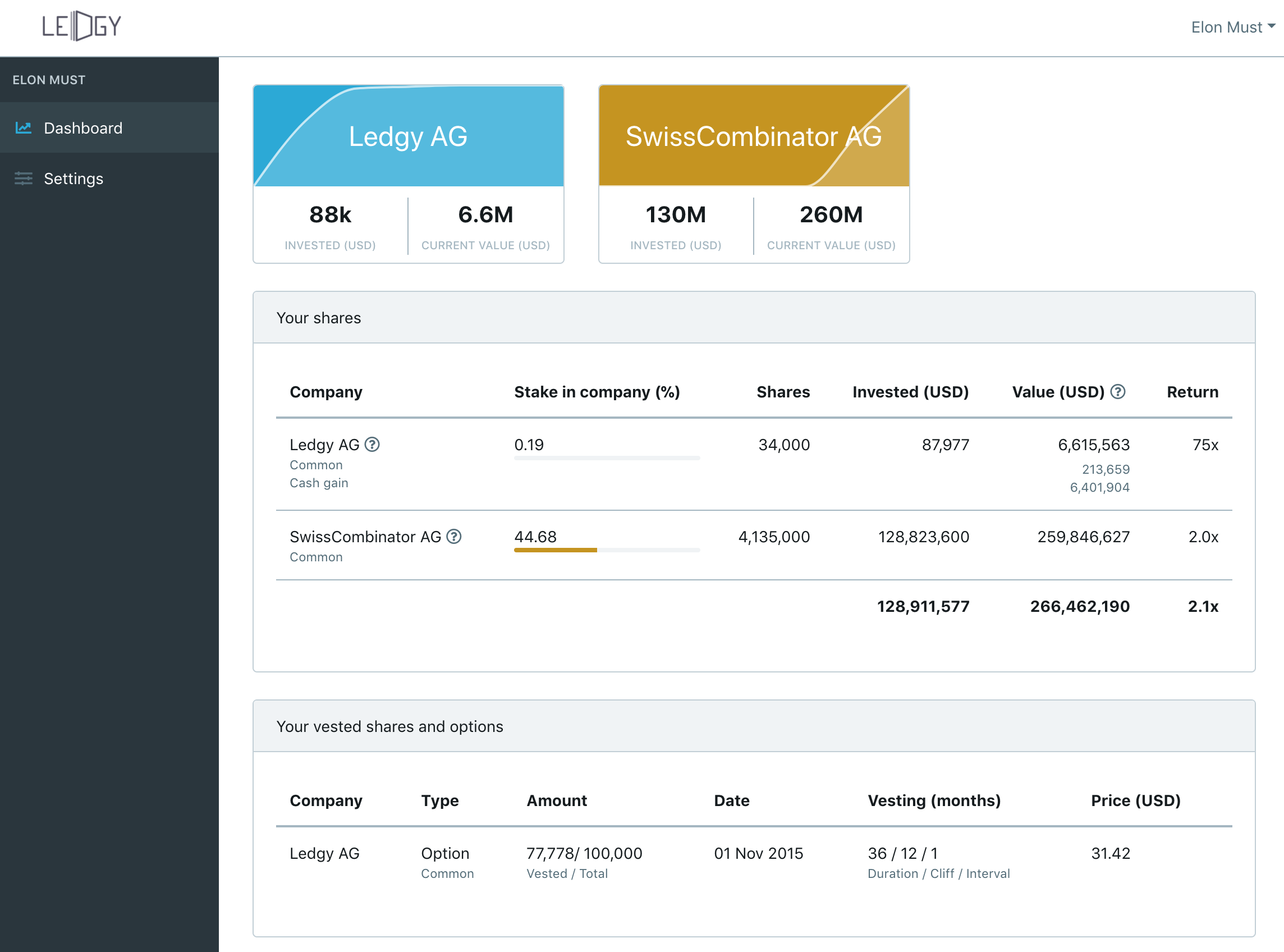The width and height of the screenshot is (1284, 952).
Task: Click help icon next to SwissCombinator AG
Action: tap(454, 537)
